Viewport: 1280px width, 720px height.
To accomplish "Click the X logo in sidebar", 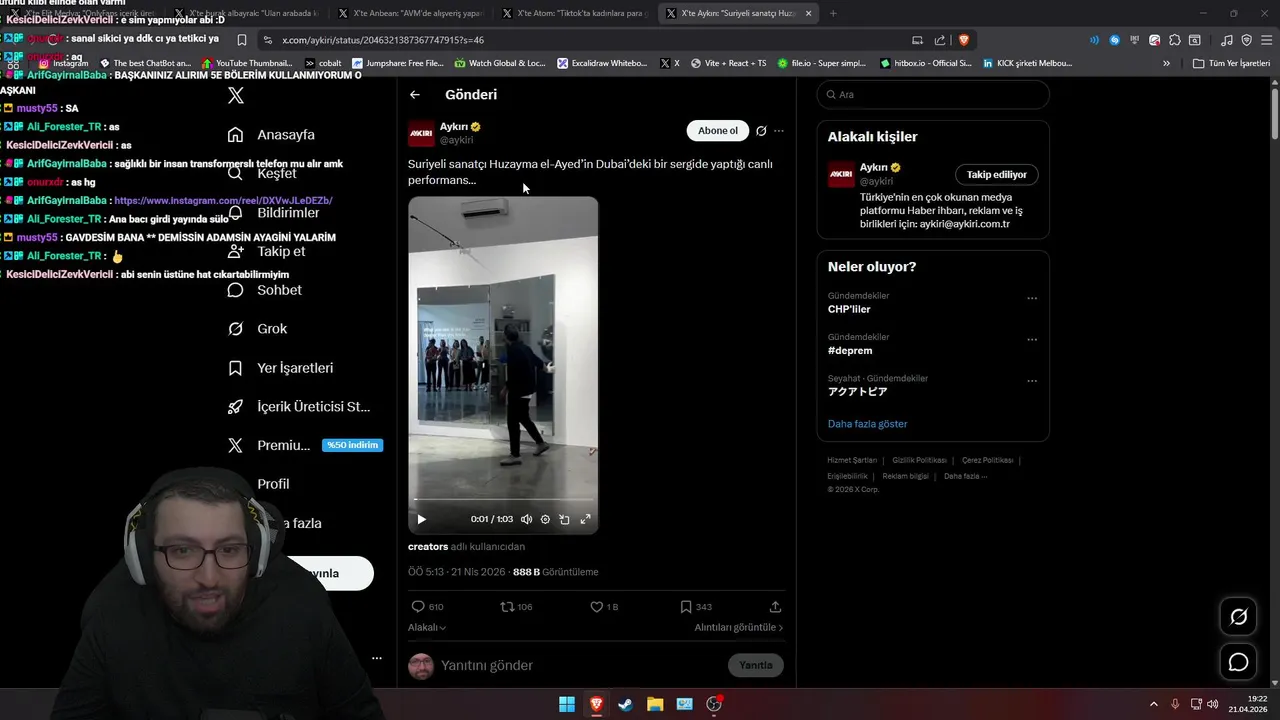I will pyautogui.click(x=235, y=95).
